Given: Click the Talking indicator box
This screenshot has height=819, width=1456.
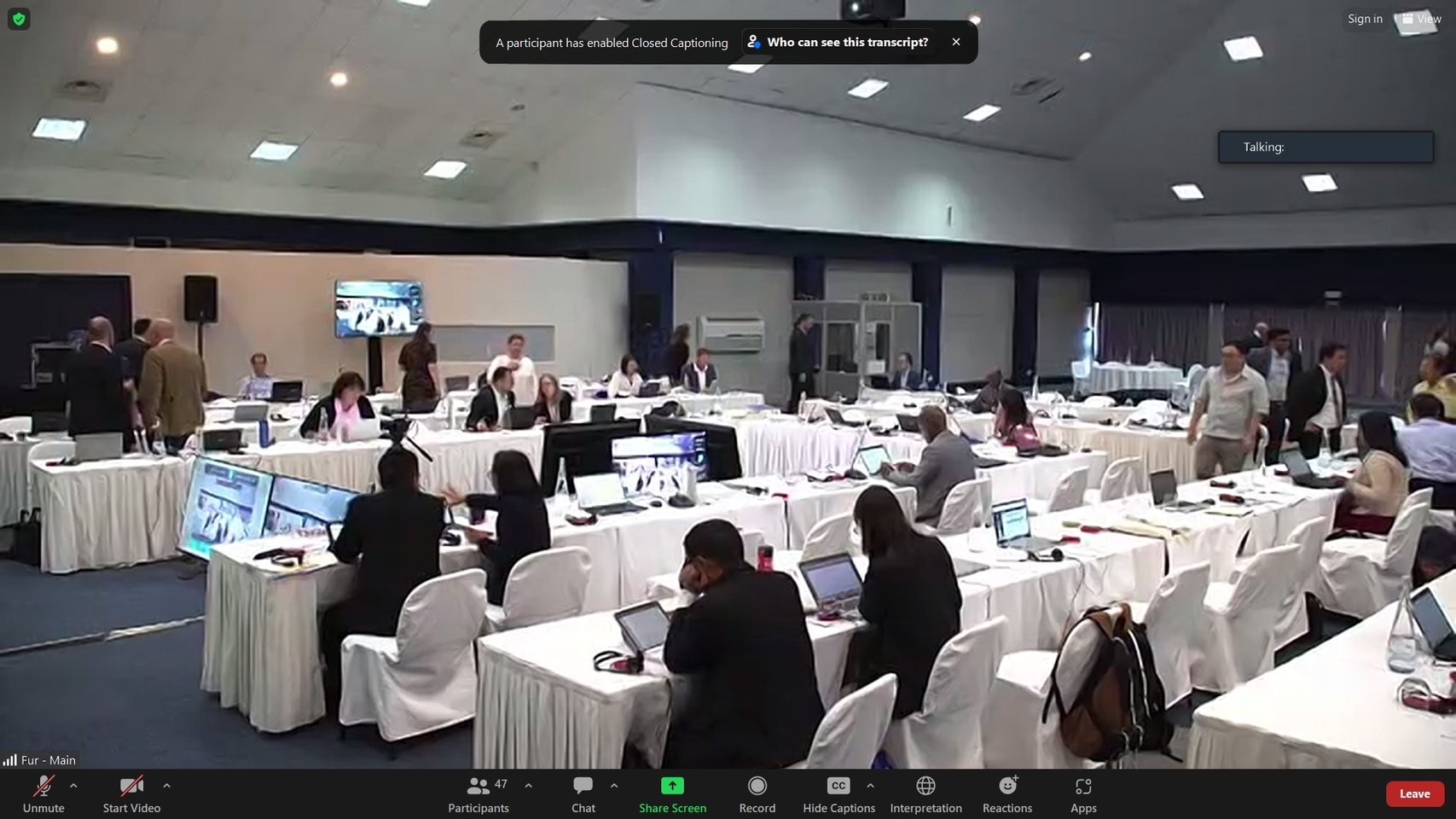Looking at the screenshot, I should (x=1325, y=147).
